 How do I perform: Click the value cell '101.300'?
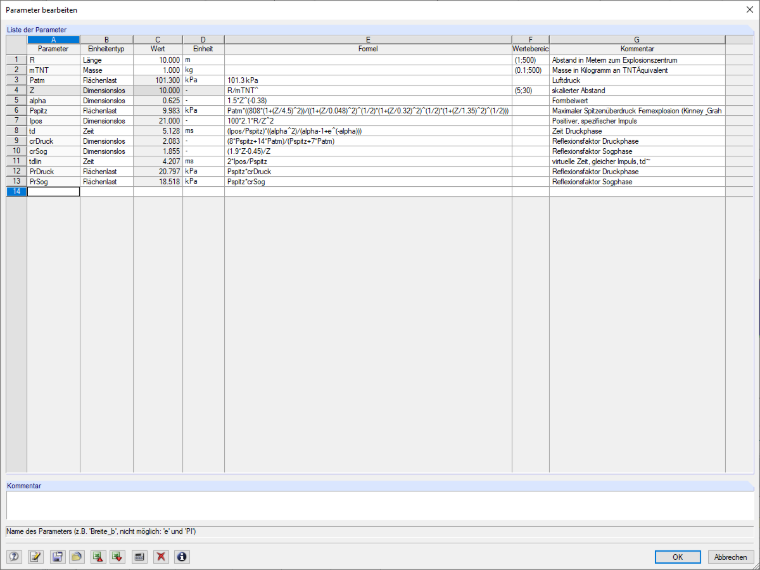[x=158, y=80]
